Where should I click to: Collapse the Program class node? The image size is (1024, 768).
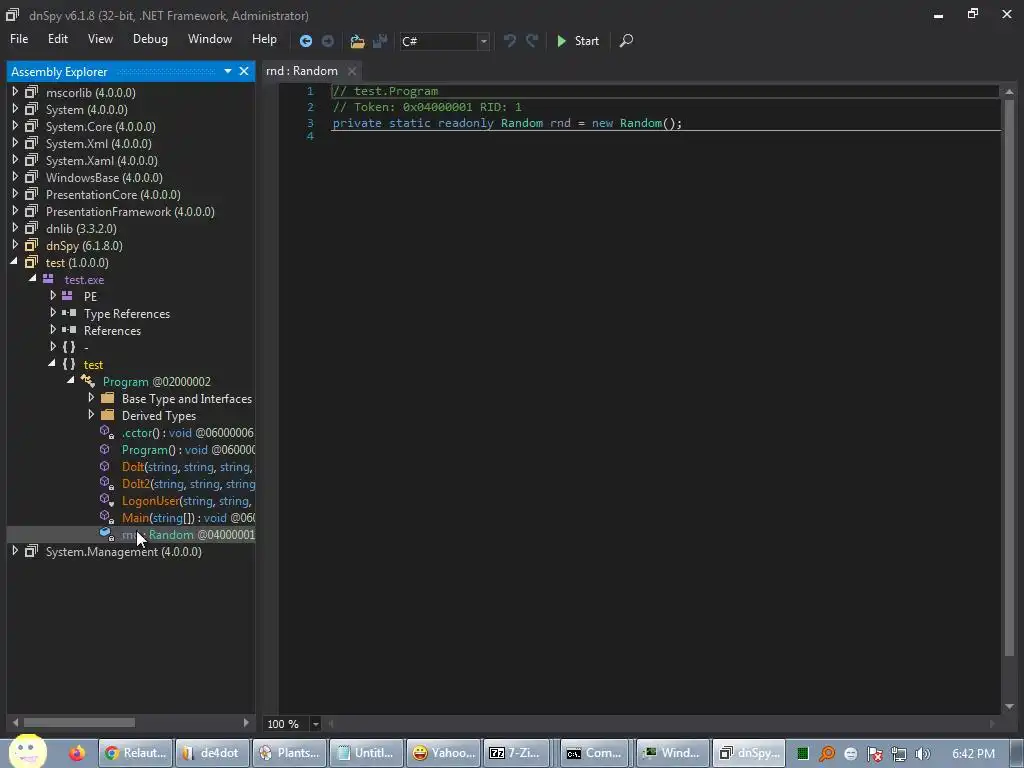pyautogui.click(x=71, y=381)
